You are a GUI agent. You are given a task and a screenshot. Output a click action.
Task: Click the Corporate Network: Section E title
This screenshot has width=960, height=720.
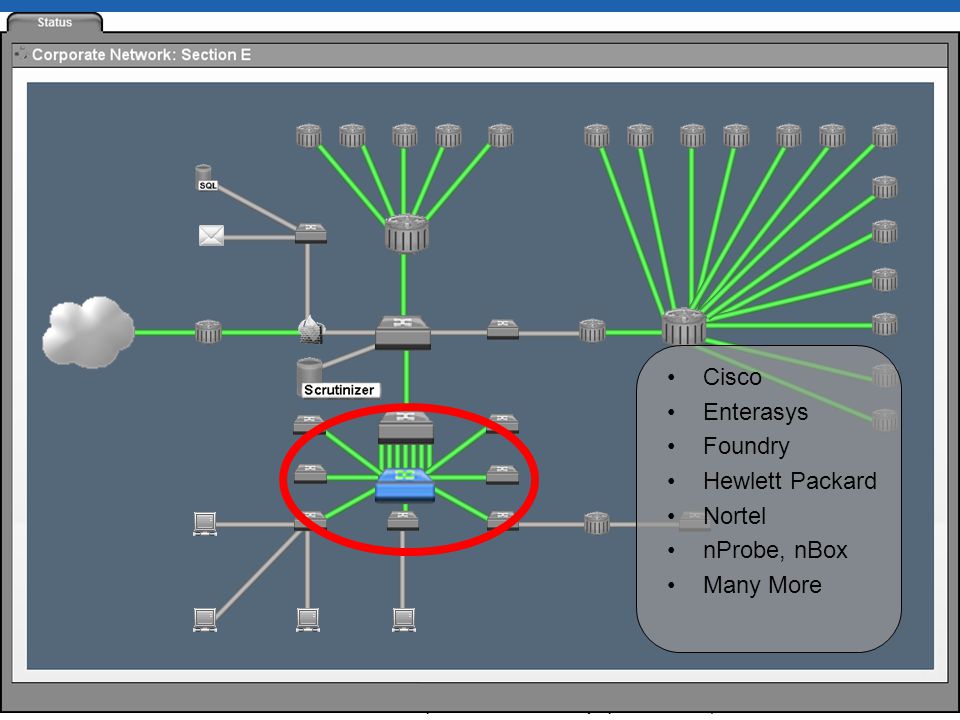141,54
